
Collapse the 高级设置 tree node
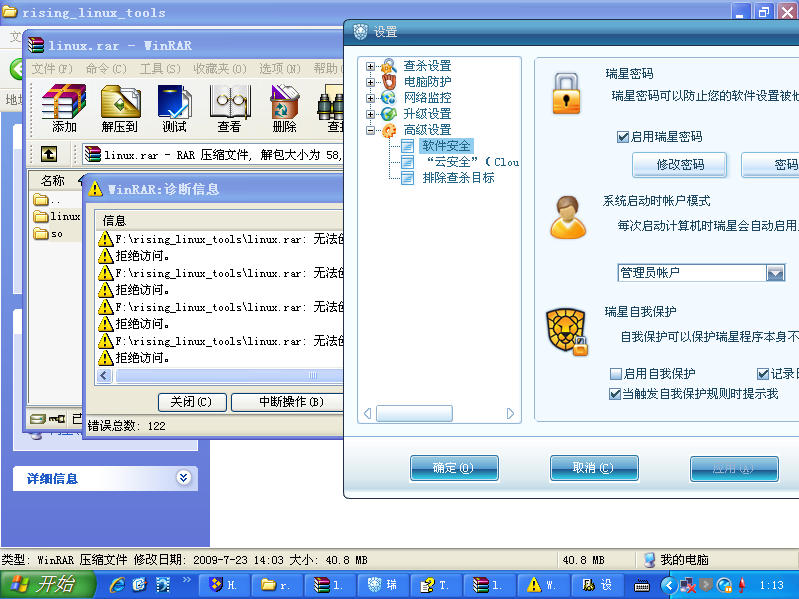pyautogui.click(x=370, y=130)
